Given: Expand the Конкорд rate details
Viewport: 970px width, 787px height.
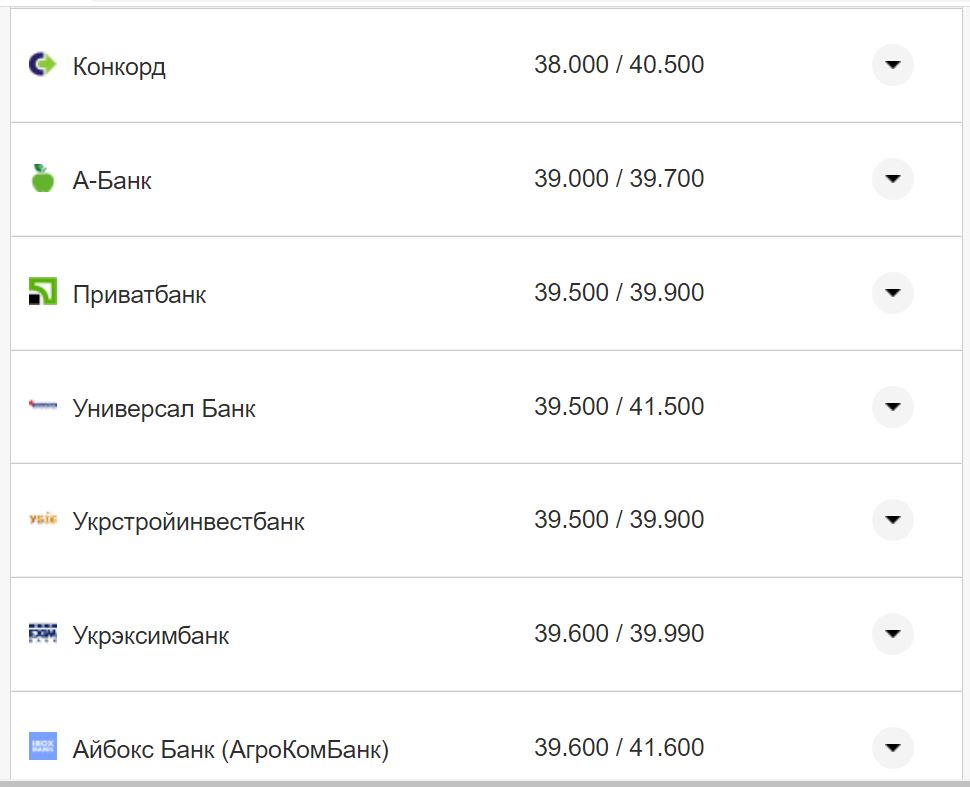Looking at the screenshot, I should 891,64.
